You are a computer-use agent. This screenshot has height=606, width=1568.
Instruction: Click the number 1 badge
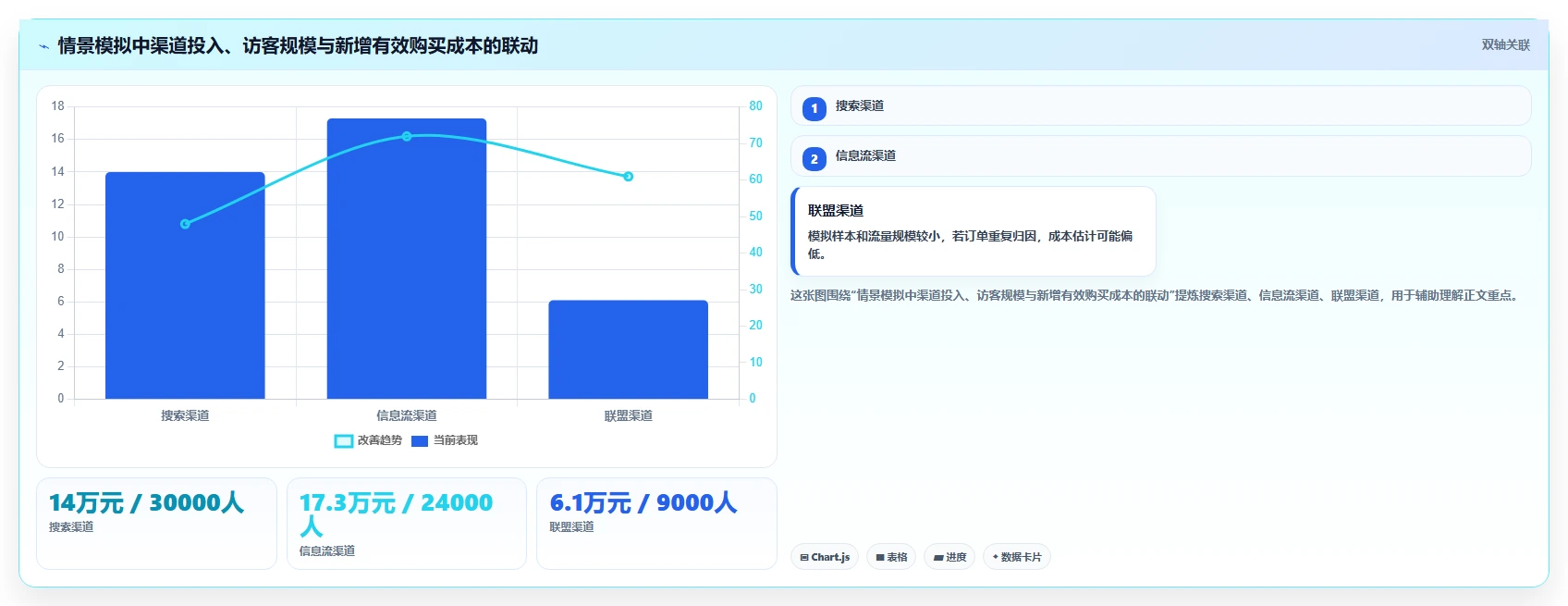pyautogui.click(x=814, y=108)
